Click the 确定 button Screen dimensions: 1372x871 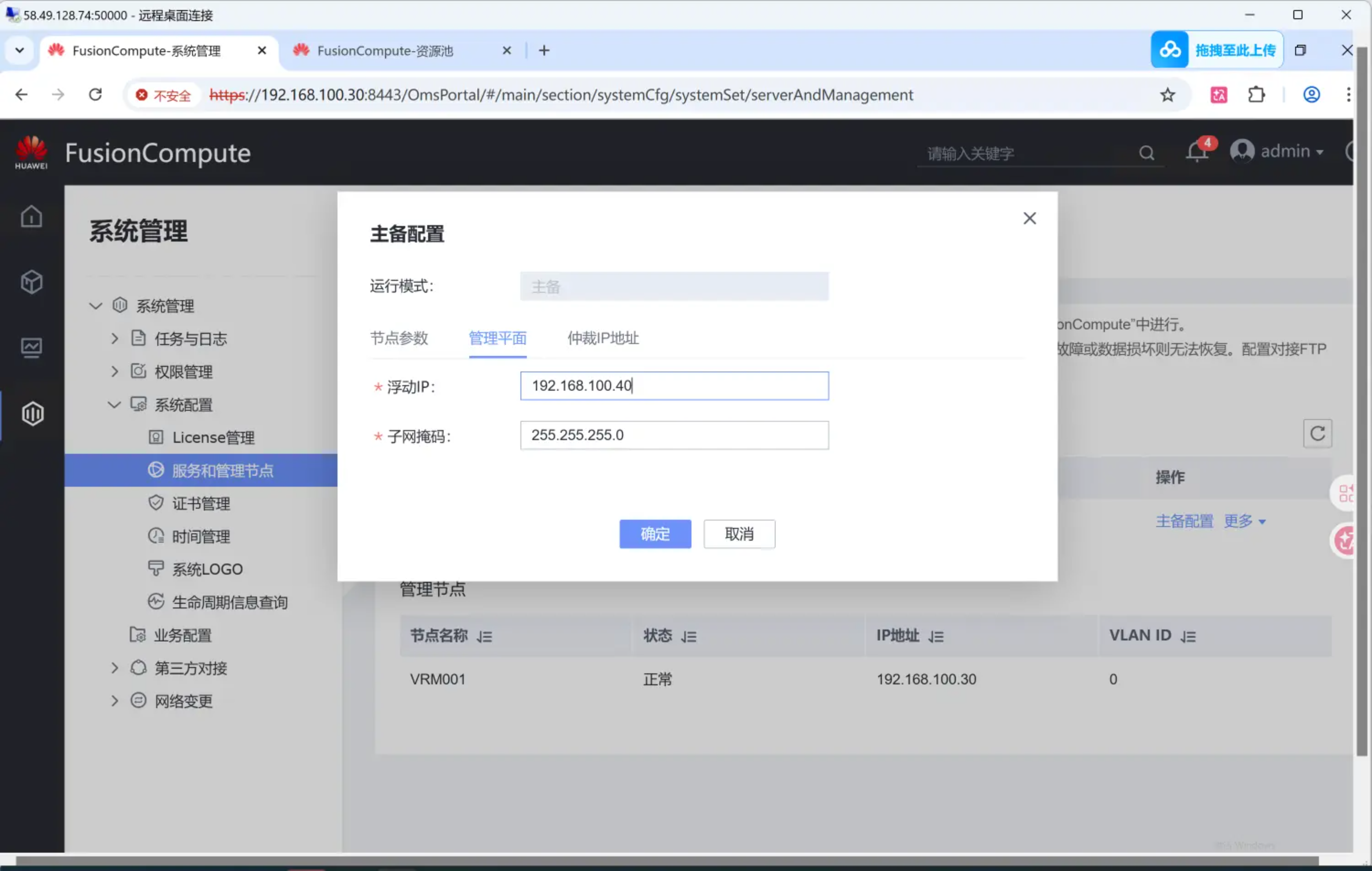pyautogui.click(x=655, y=534)
